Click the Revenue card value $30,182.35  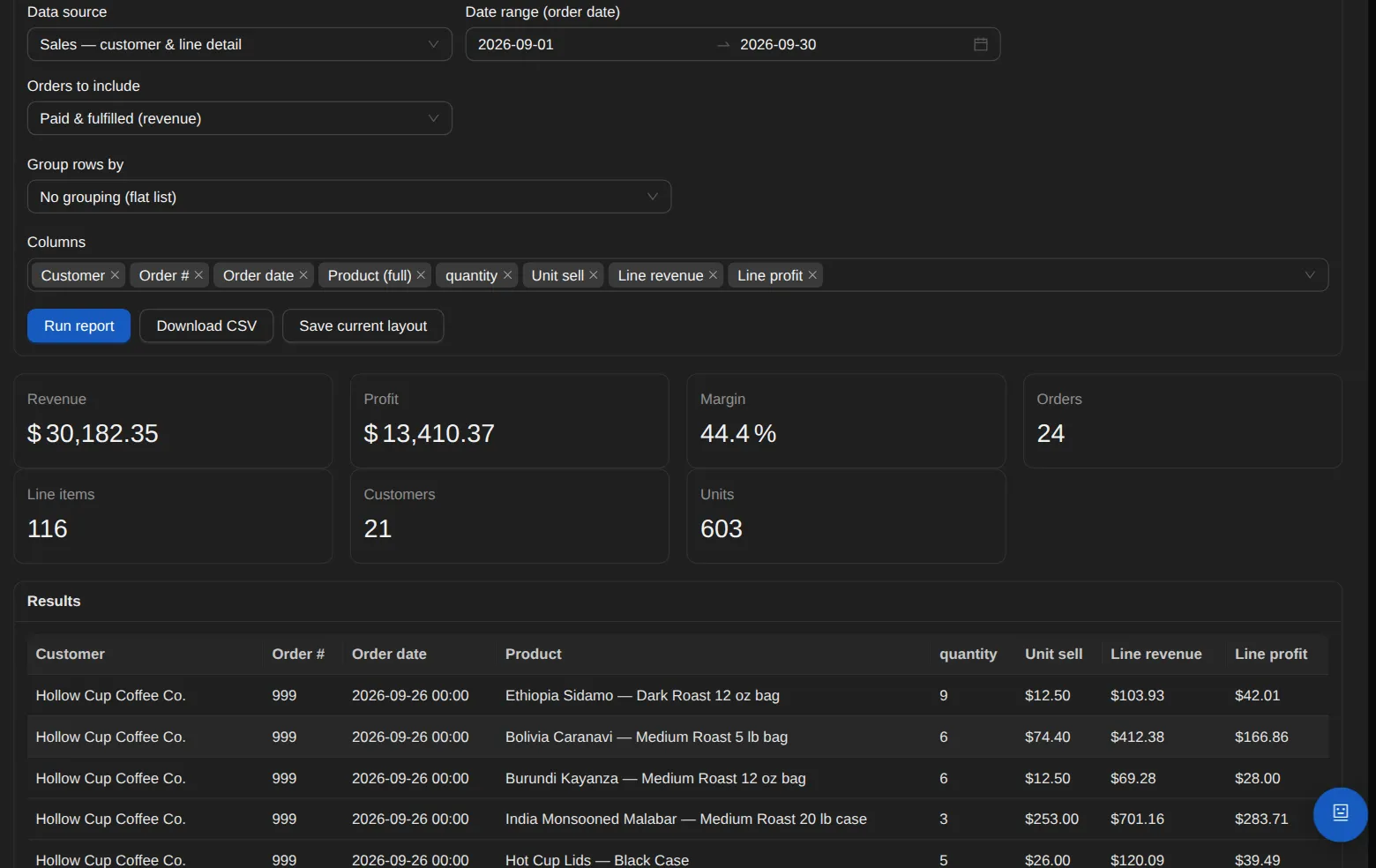coord(93,433)
